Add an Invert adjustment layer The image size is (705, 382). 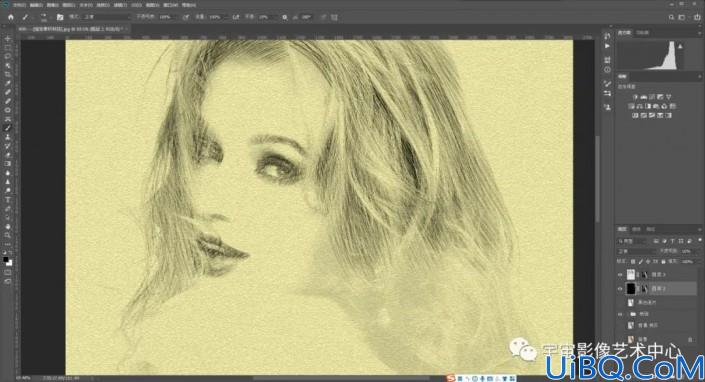pyautogui.click(x=635, y=115)
